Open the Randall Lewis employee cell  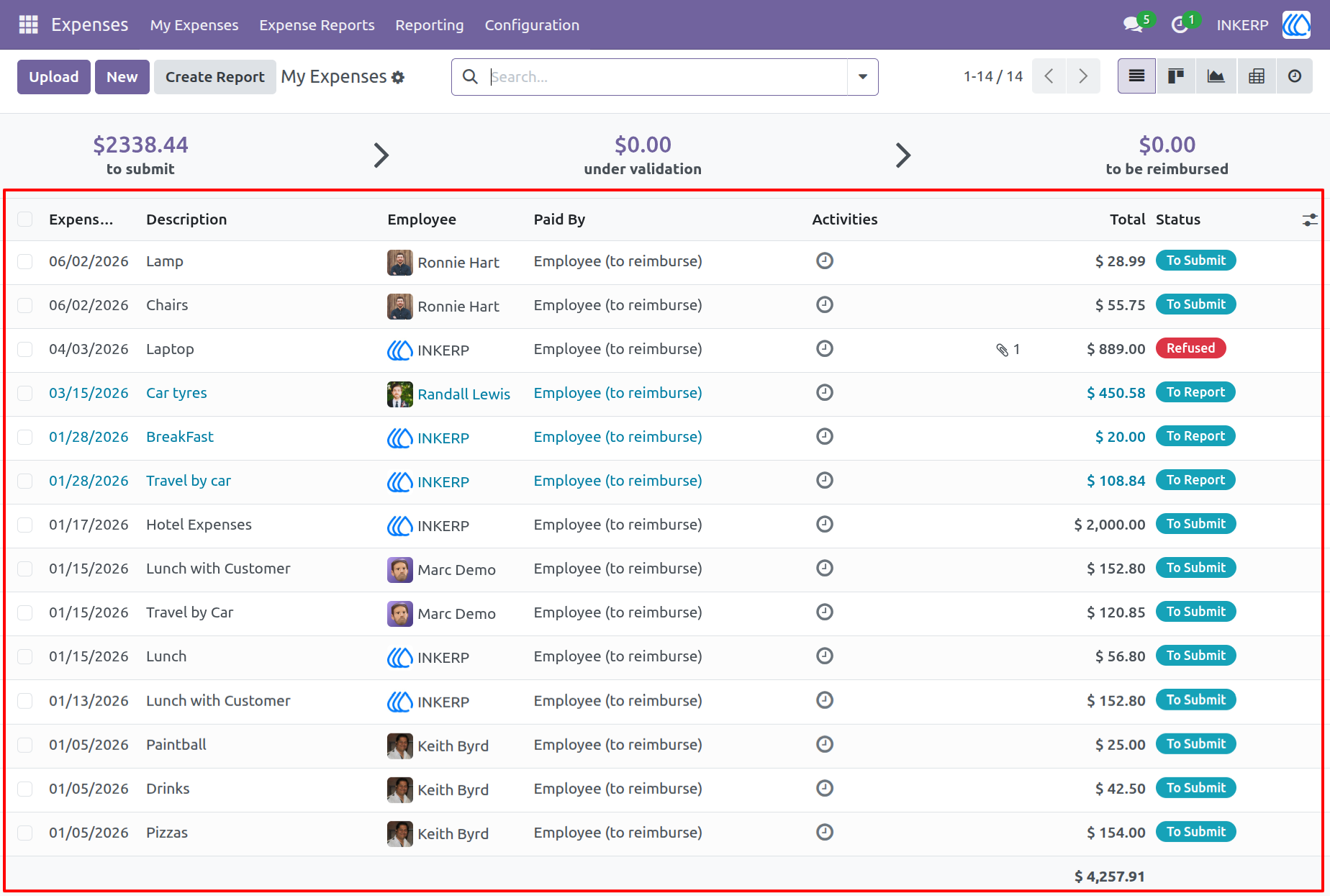pyautogui.click(x=449, y=394)
